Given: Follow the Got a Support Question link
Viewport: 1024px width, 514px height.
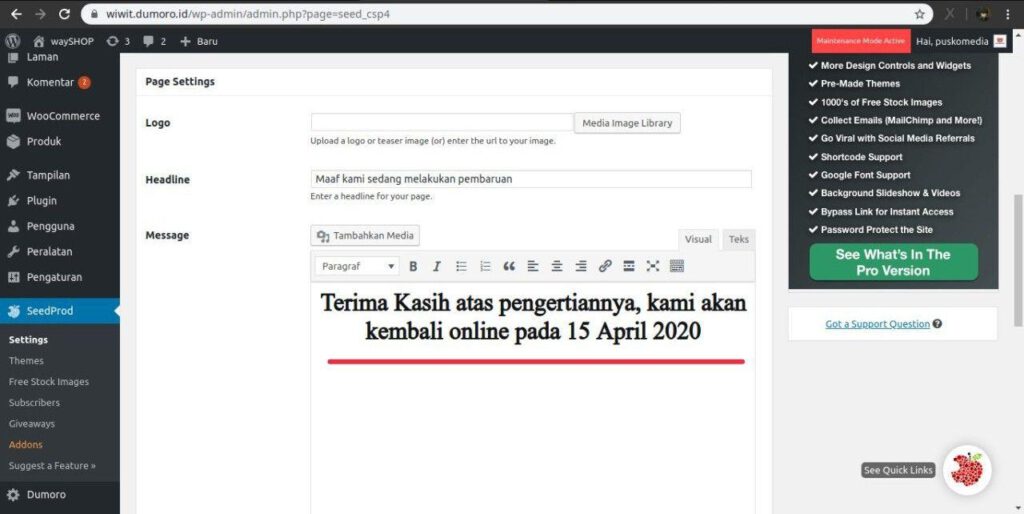Looking at the screenshot, I should (877, 324).
